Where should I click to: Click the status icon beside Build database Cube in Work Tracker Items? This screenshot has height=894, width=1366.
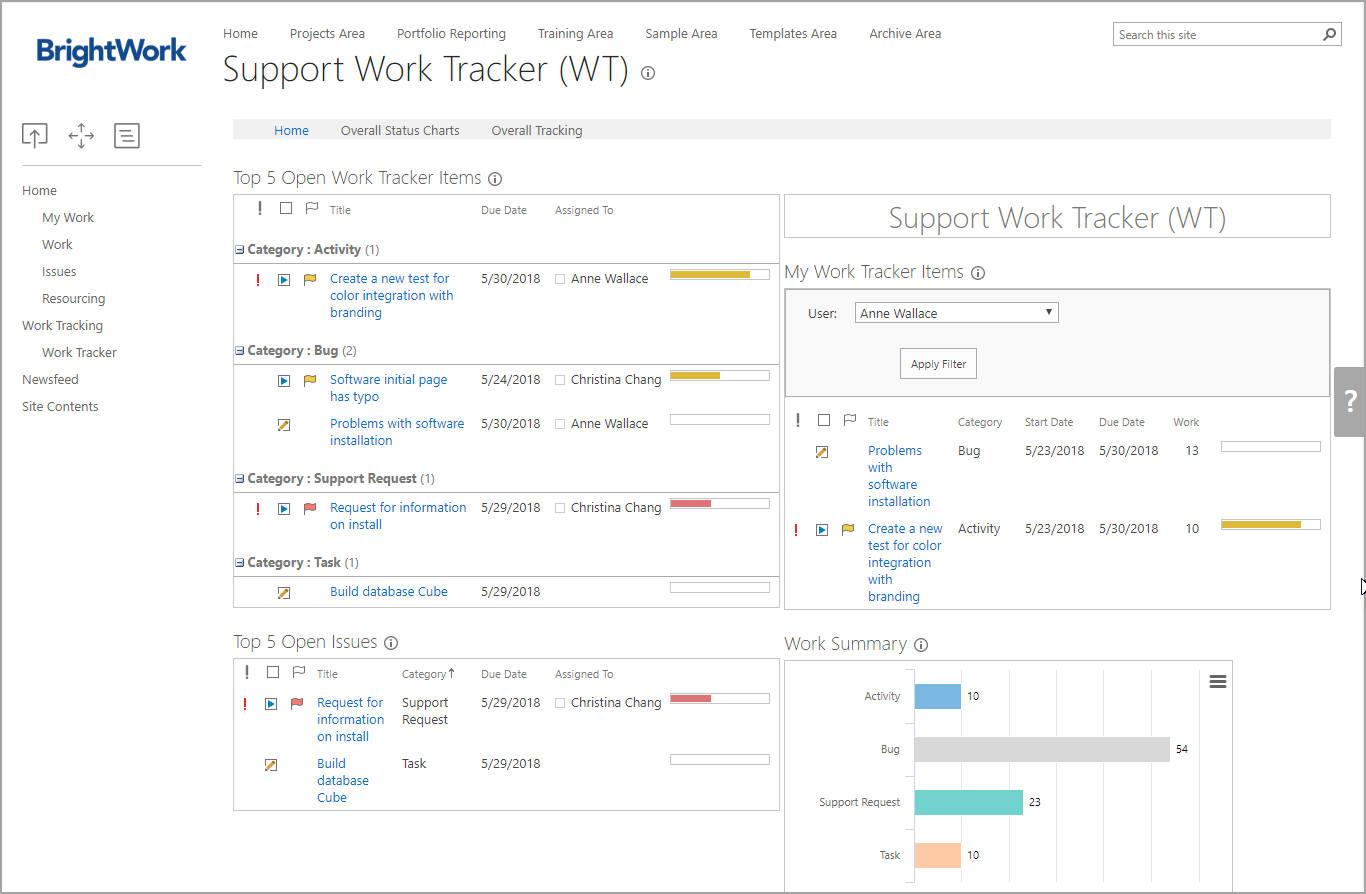click(x=284, y=593)
